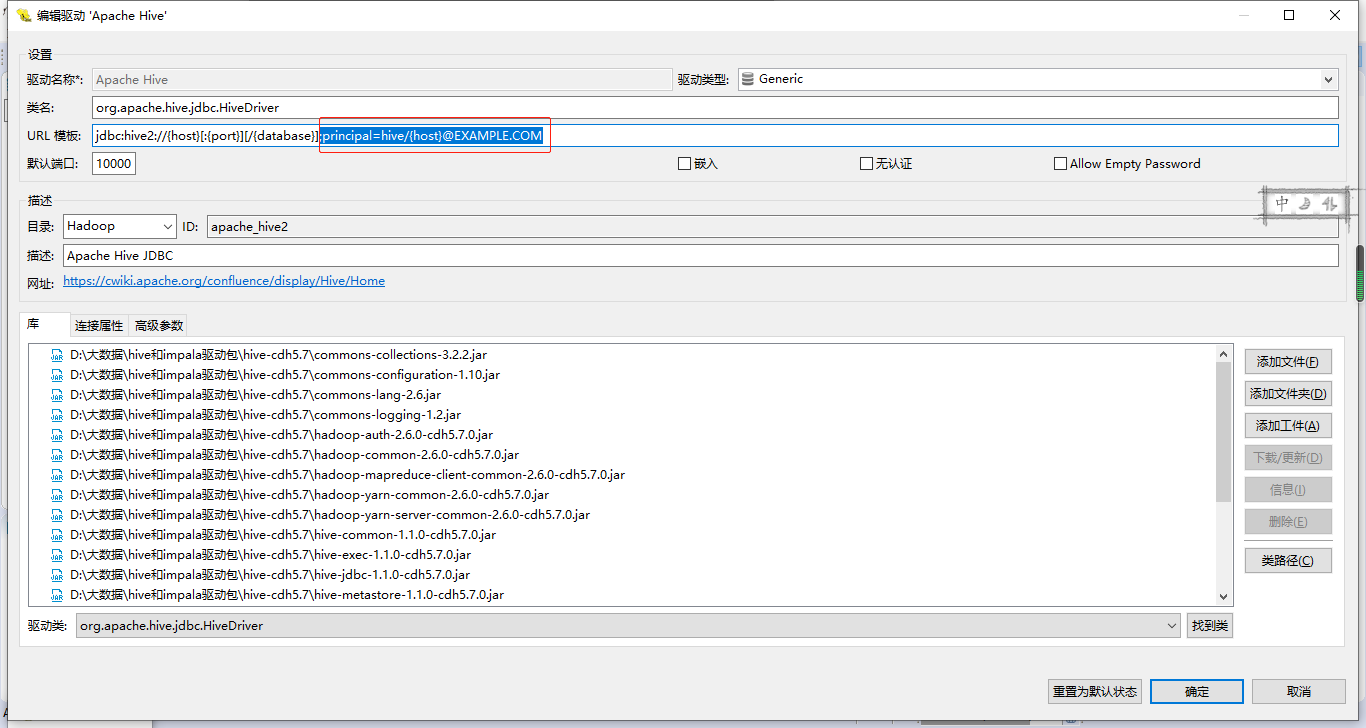Click the 添加工件 button

(x=1288, y=426)
